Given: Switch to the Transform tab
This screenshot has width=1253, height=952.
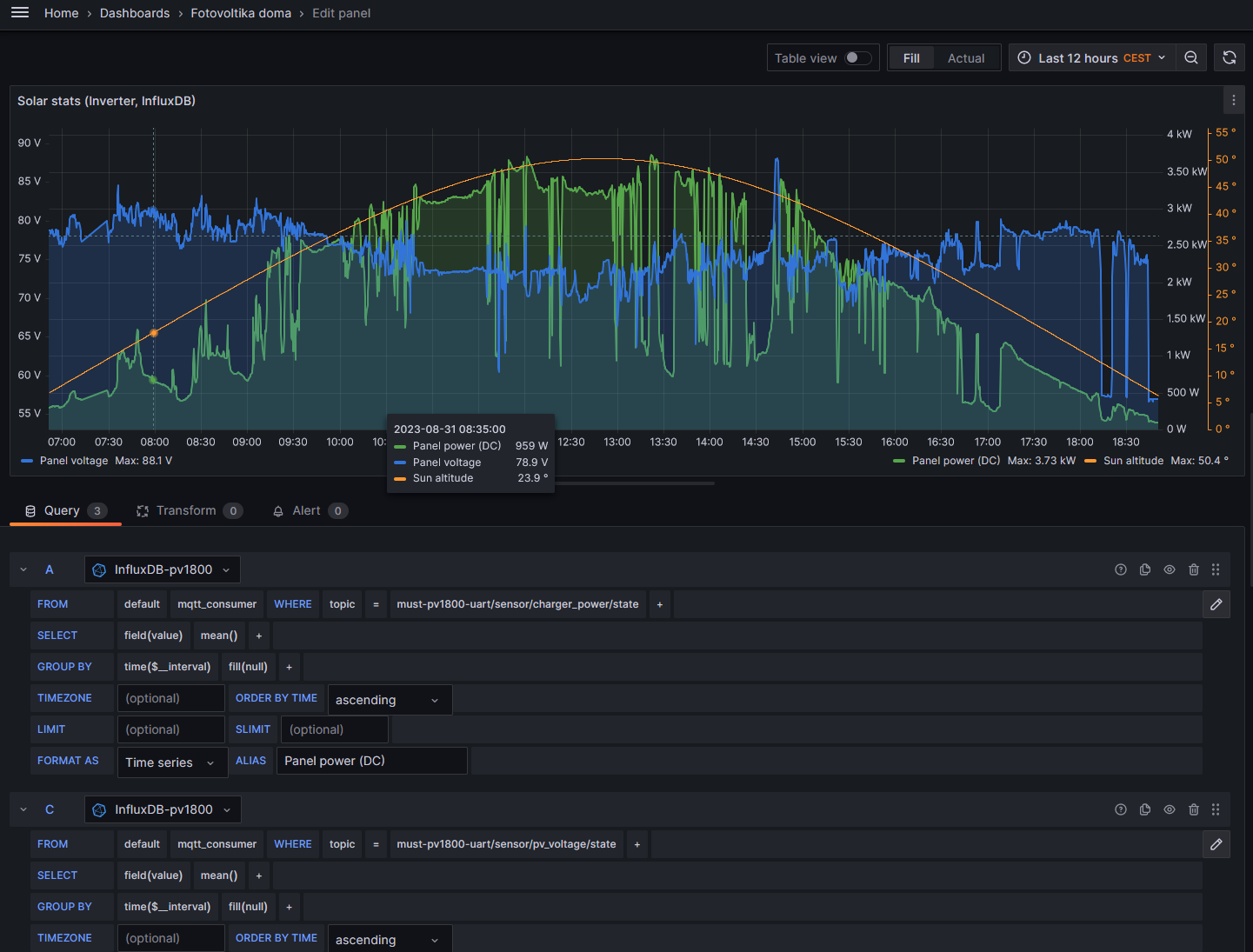Looking at the screenshot, I should [187, 511].
